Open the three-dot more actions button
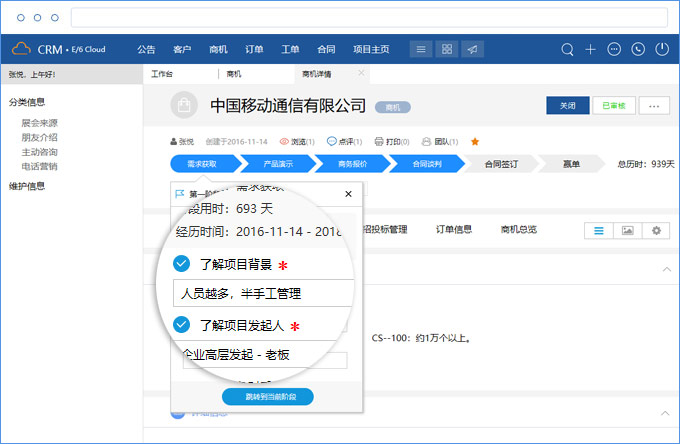The width and height of the screenshot is (680, 444). point(654,105)
